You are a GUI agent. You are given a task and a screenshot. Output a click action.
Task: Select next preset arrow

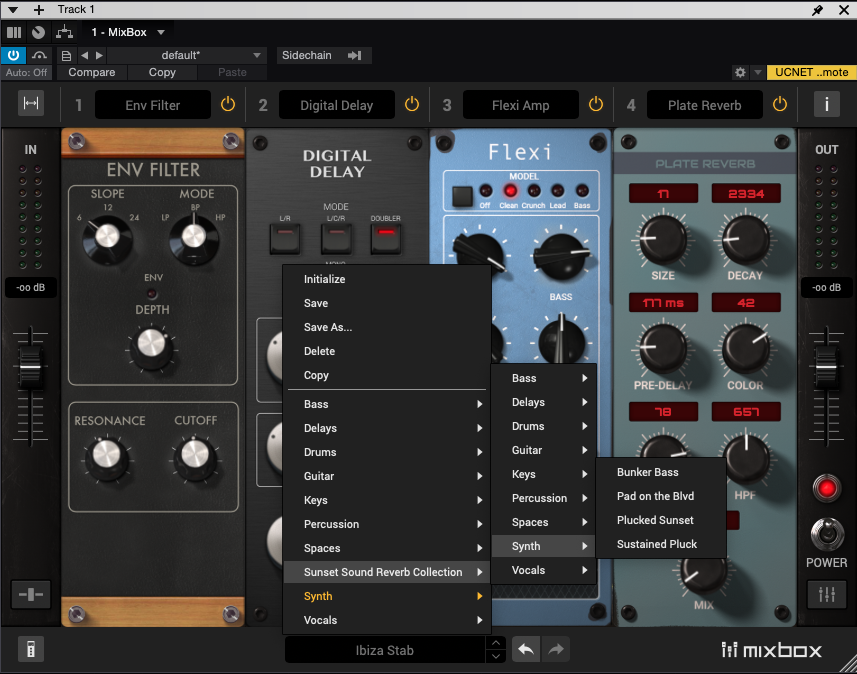99,55
